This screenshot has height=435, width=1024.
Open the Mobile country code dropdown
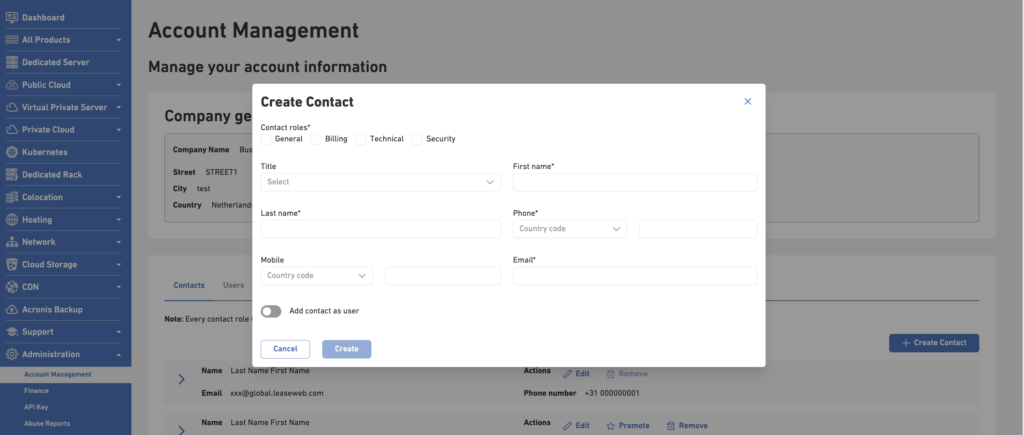click(317, 276)
